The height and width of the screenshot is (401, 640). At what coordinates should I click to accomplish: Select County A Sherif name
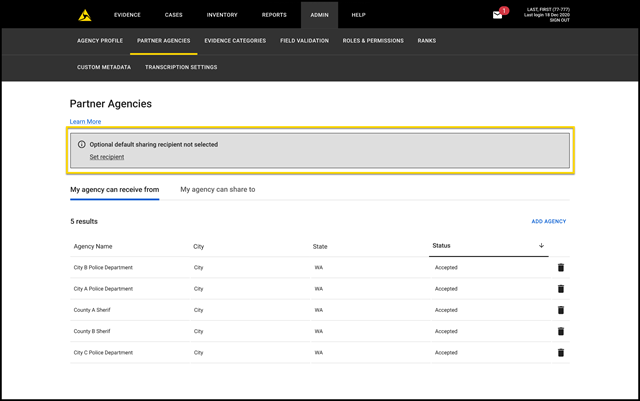[92, 310]
